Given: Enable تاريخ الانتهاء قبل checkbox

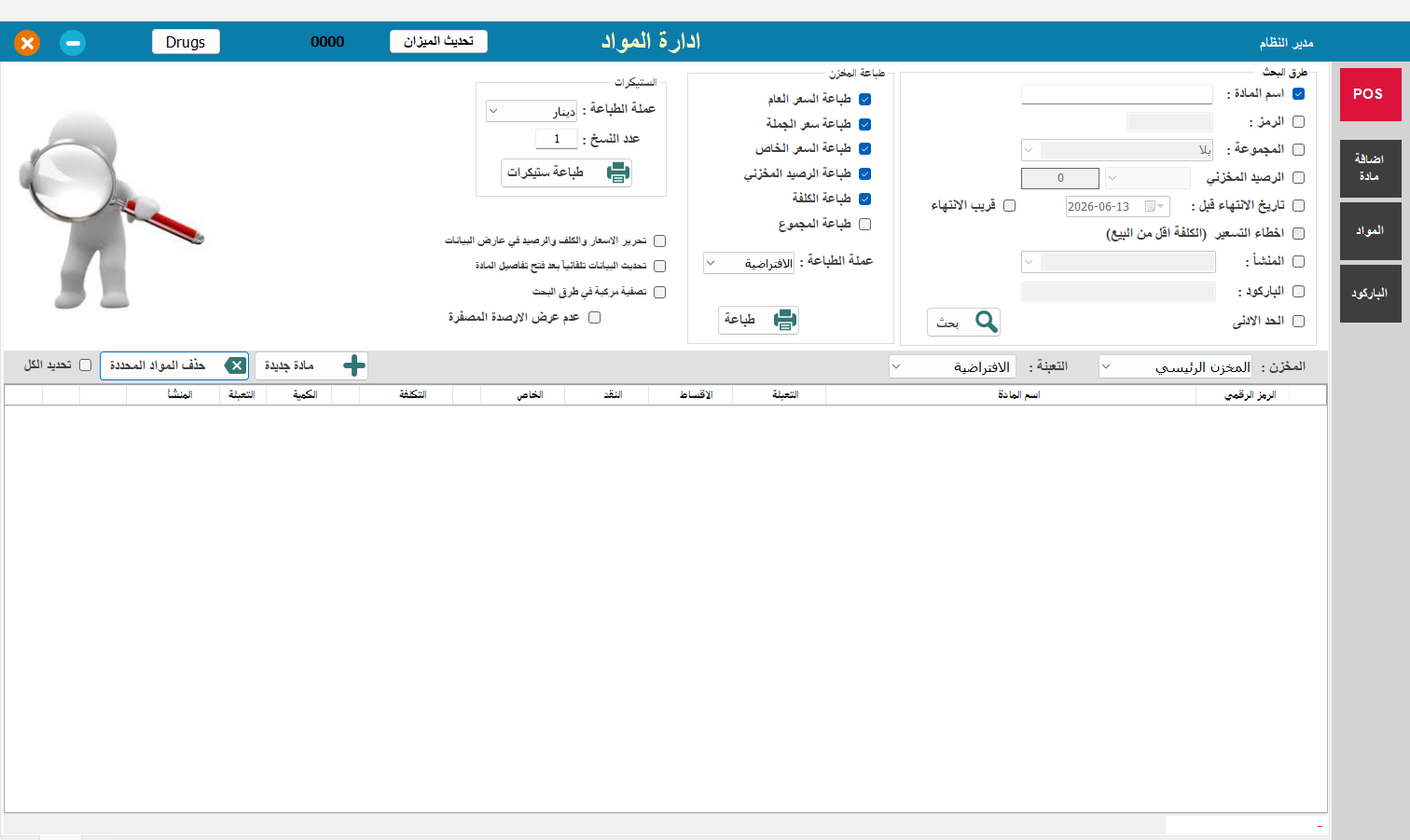Looking at the screenshot, I should click(x=1298, y=206).
